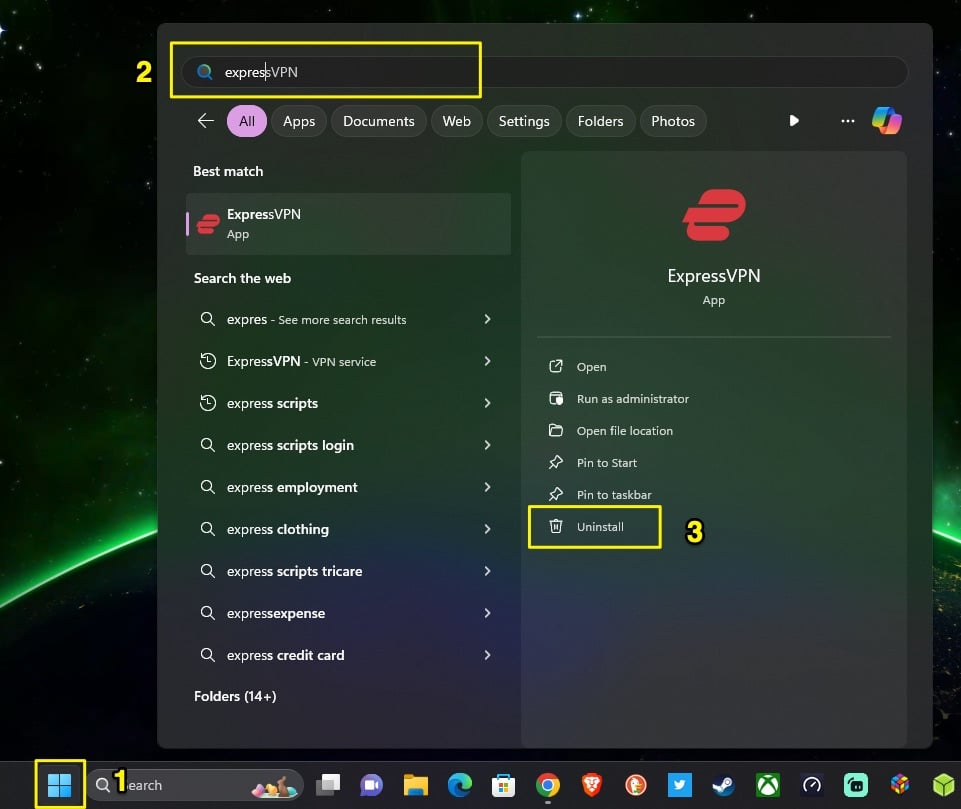This screenshot has height=809, width=961.
Task: Select 'expressexpense' web suggestion
Action: tap(348, 613)
